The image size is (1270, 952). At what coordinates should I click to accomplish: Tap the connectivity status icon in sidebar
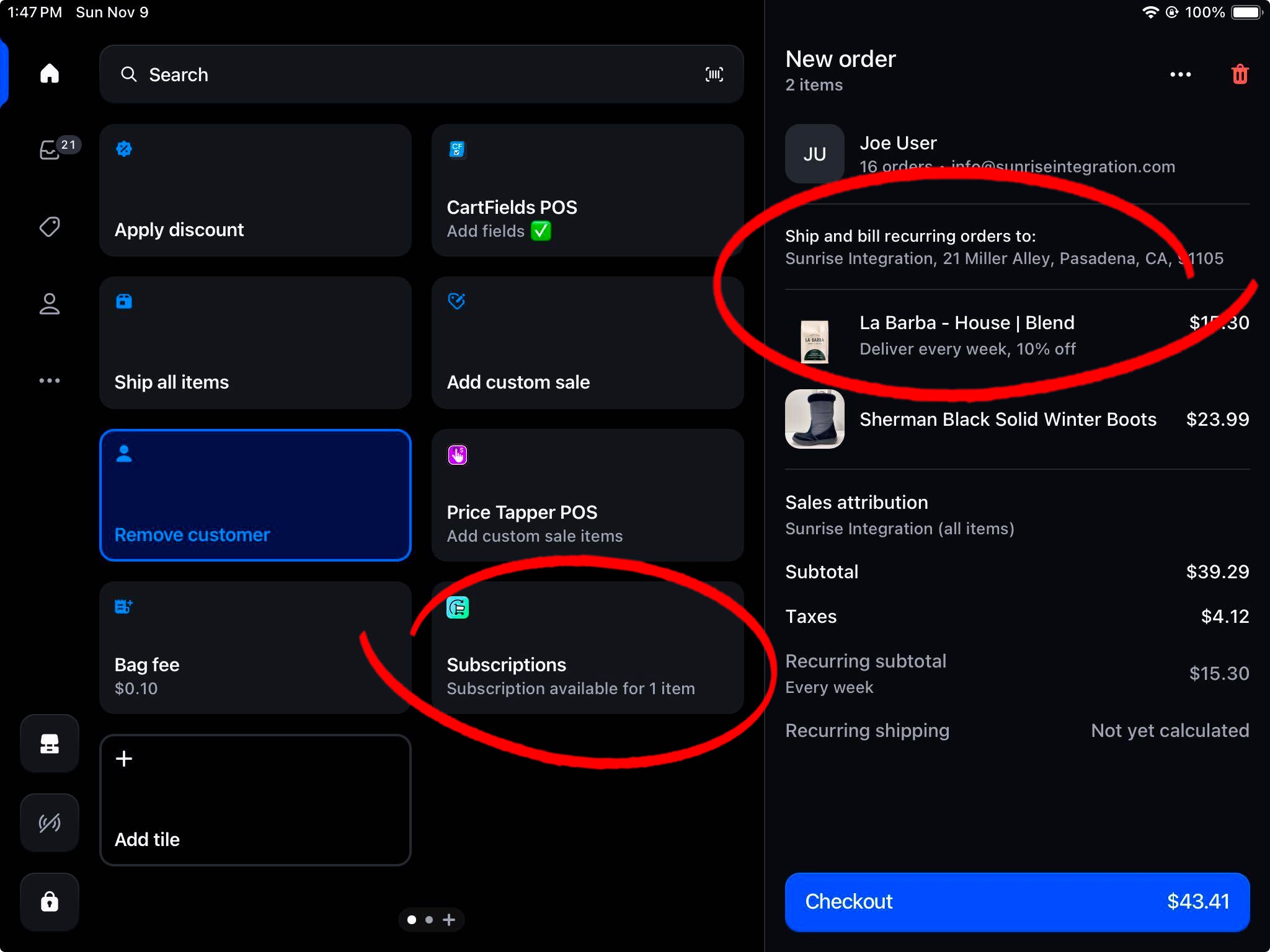(x=50, y=822)
